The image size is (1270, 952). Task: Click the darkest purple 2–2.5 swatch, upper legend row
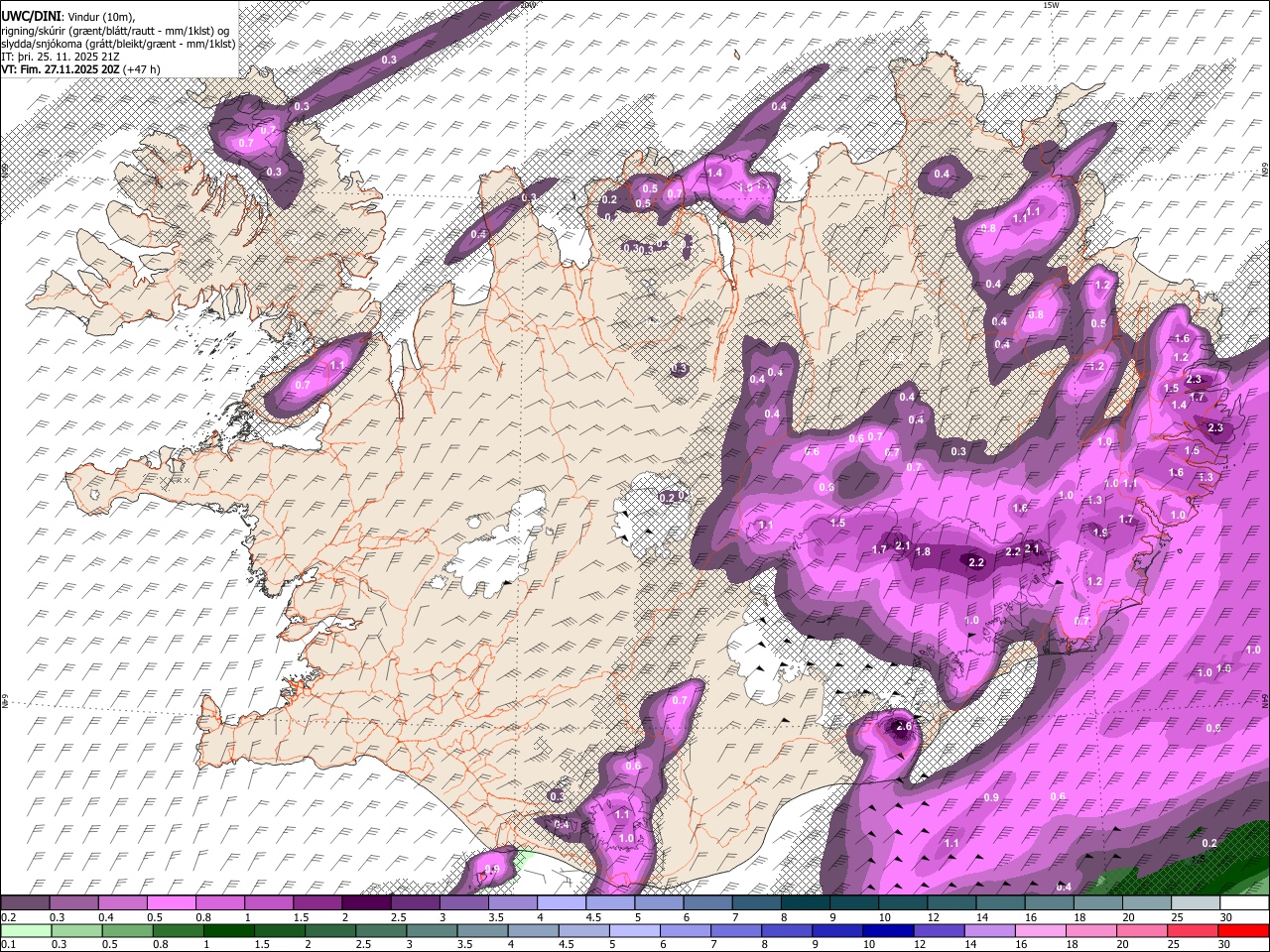click(x=367, y=903)
